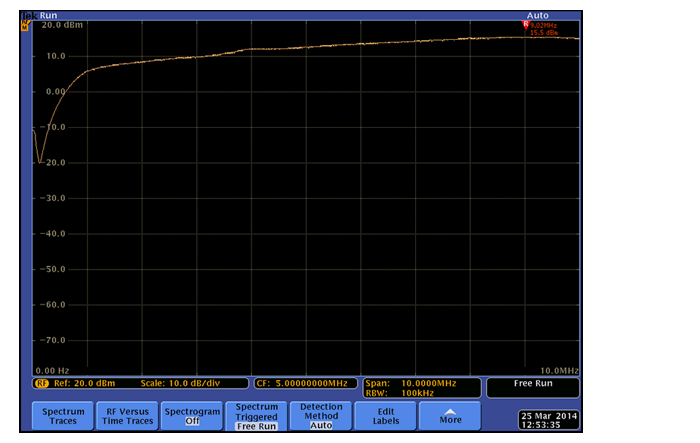
Task: Change Spectrum Triggered Free Run mode
Action: point(256,416)
